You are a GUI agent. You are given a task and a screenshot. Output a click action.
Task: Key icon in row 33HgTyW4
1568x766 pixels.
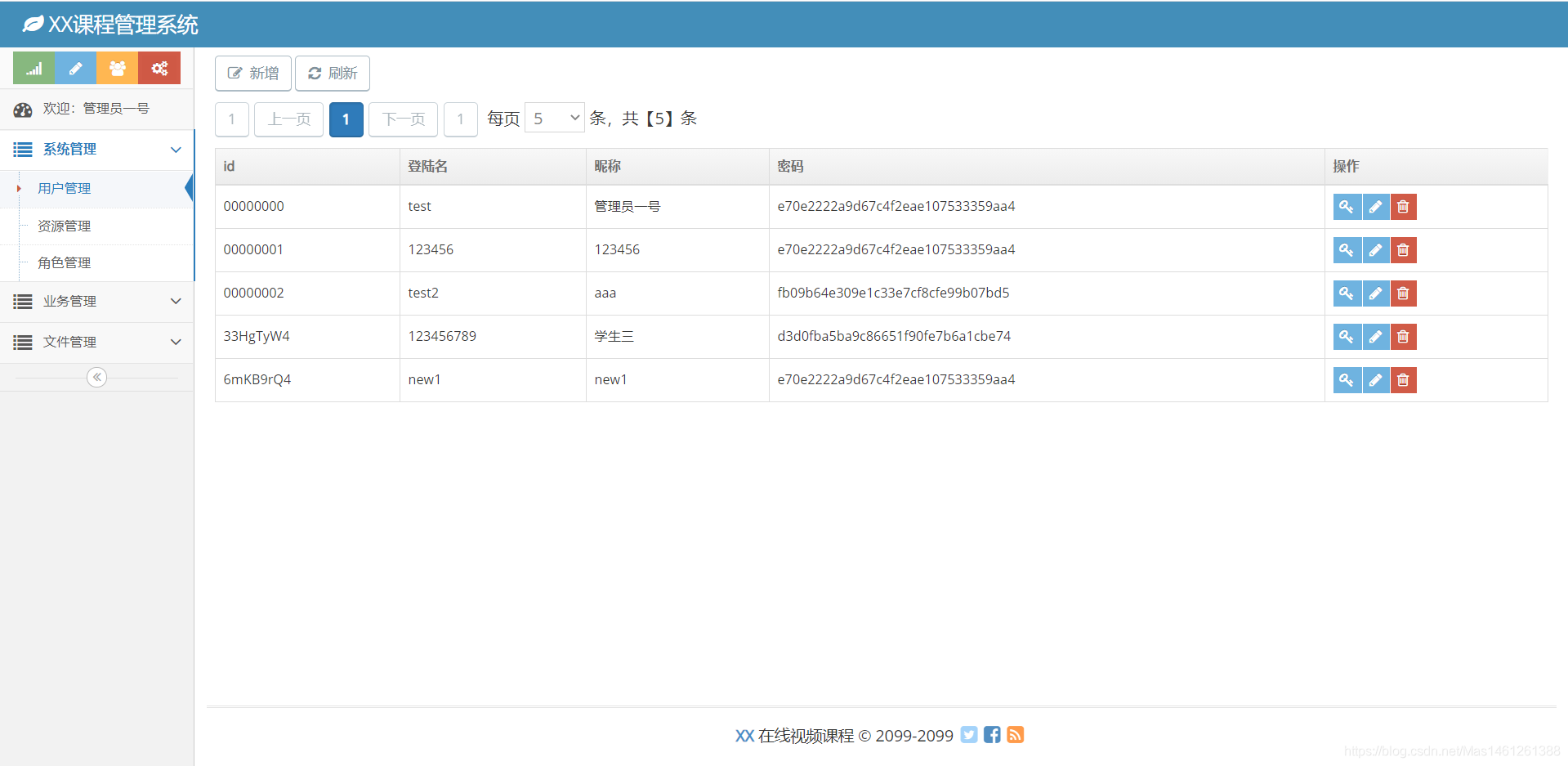(1347, 337)
